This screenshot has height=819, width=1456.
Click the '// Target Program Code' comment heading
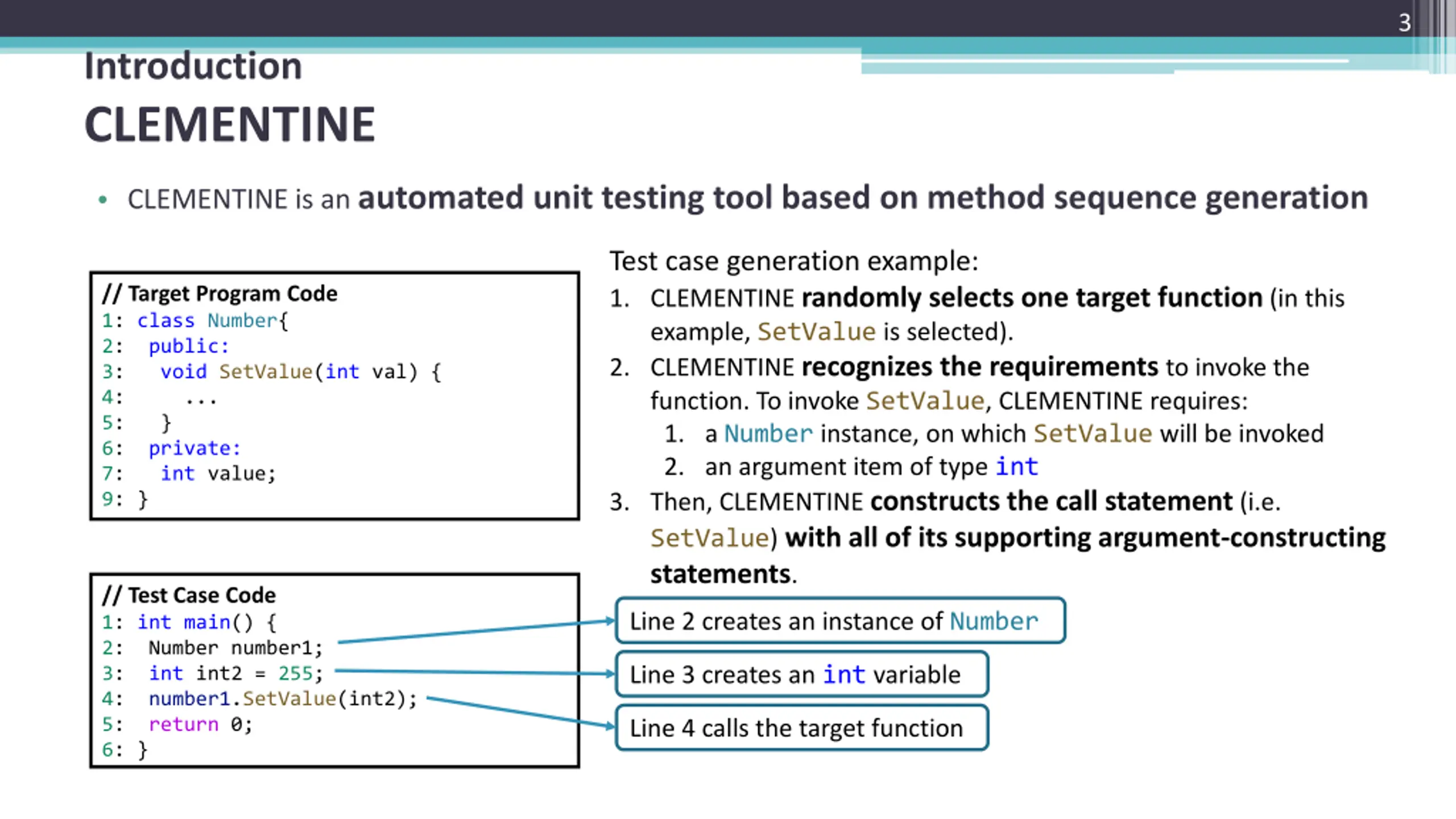click(220, 293)
